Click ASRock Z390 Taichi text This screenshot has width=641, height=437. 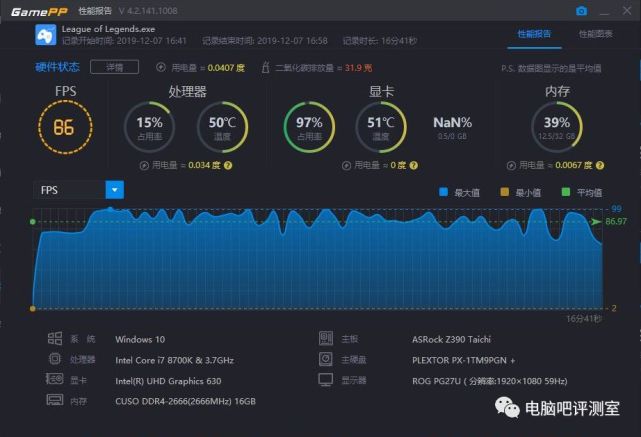point(451,339)
